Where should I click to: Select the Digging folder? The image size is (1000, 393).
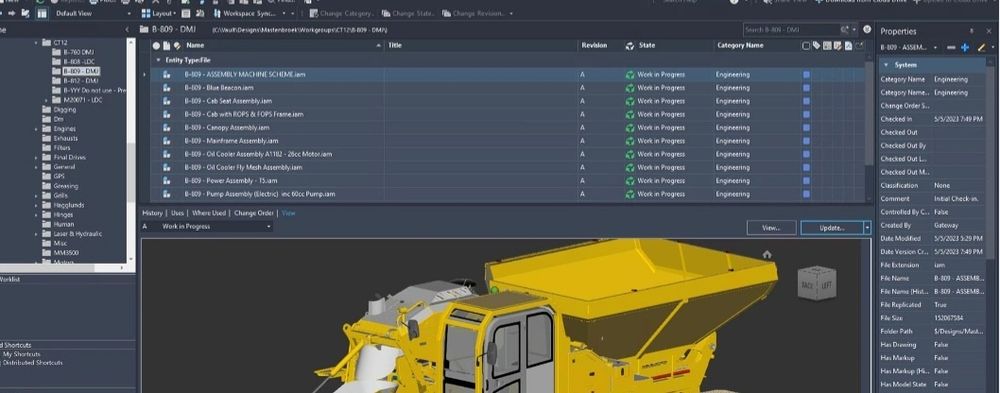point(64,110)
